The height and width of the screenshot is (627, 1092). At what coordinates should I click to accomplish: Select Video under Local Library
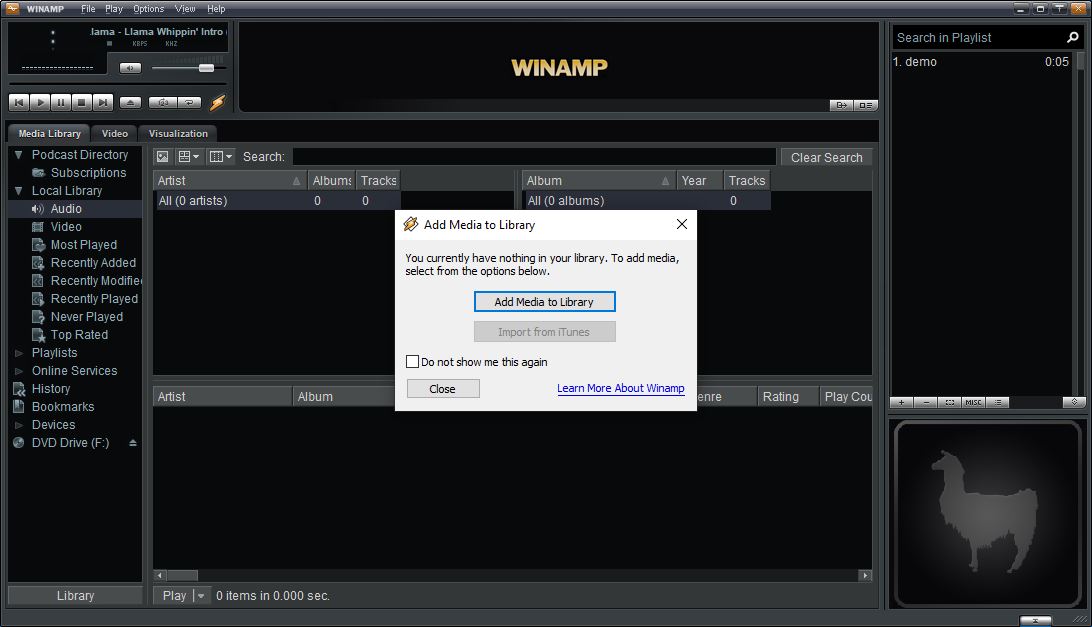[x=65, y=227]
